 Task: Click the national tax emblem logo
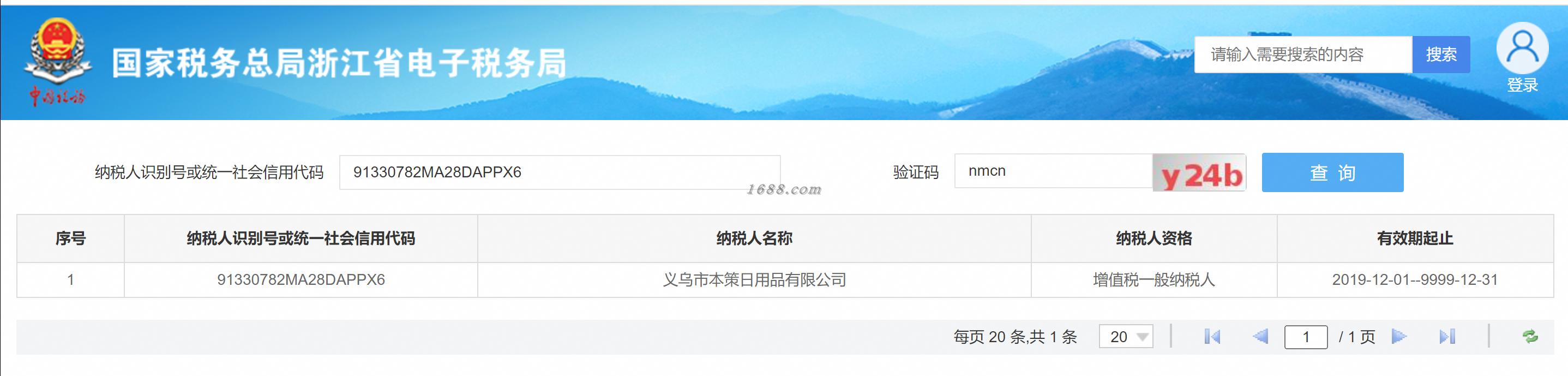coord(58,62)
